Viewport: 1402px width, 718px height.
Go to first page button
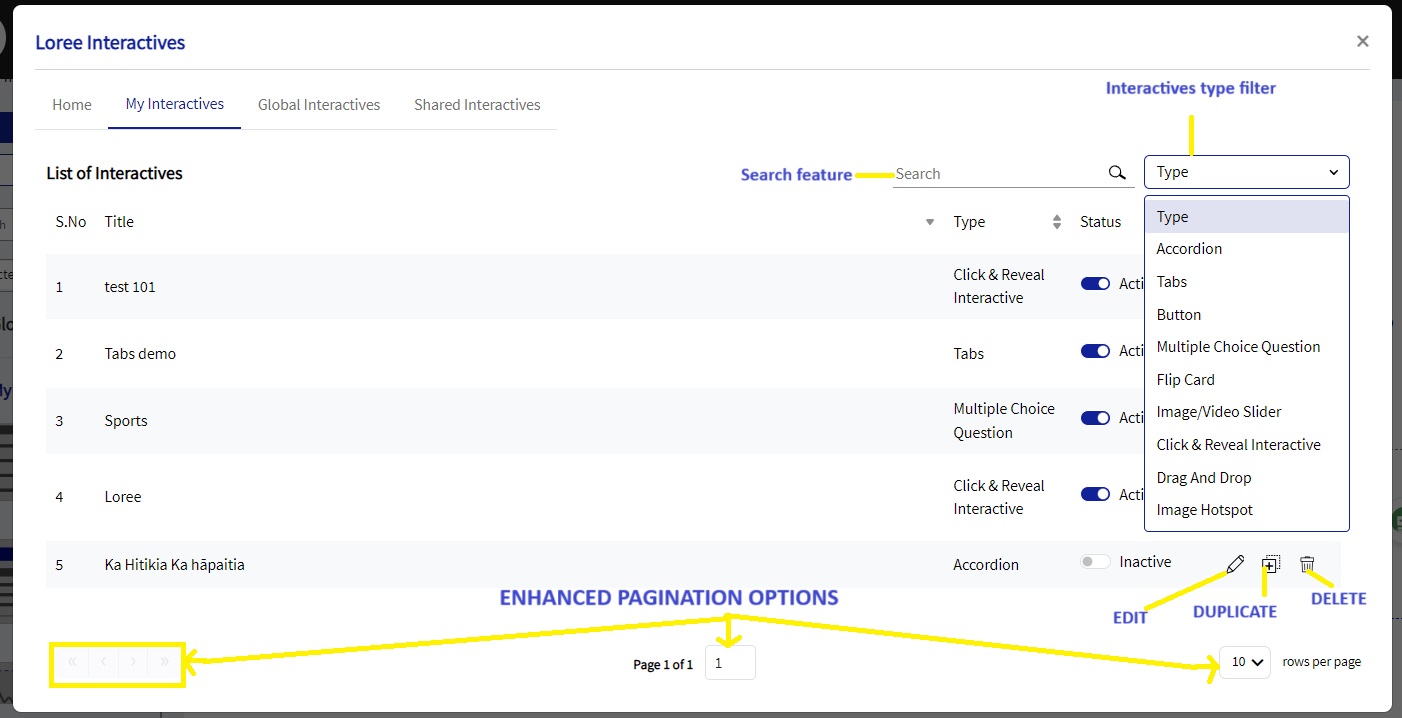(72, 662)
